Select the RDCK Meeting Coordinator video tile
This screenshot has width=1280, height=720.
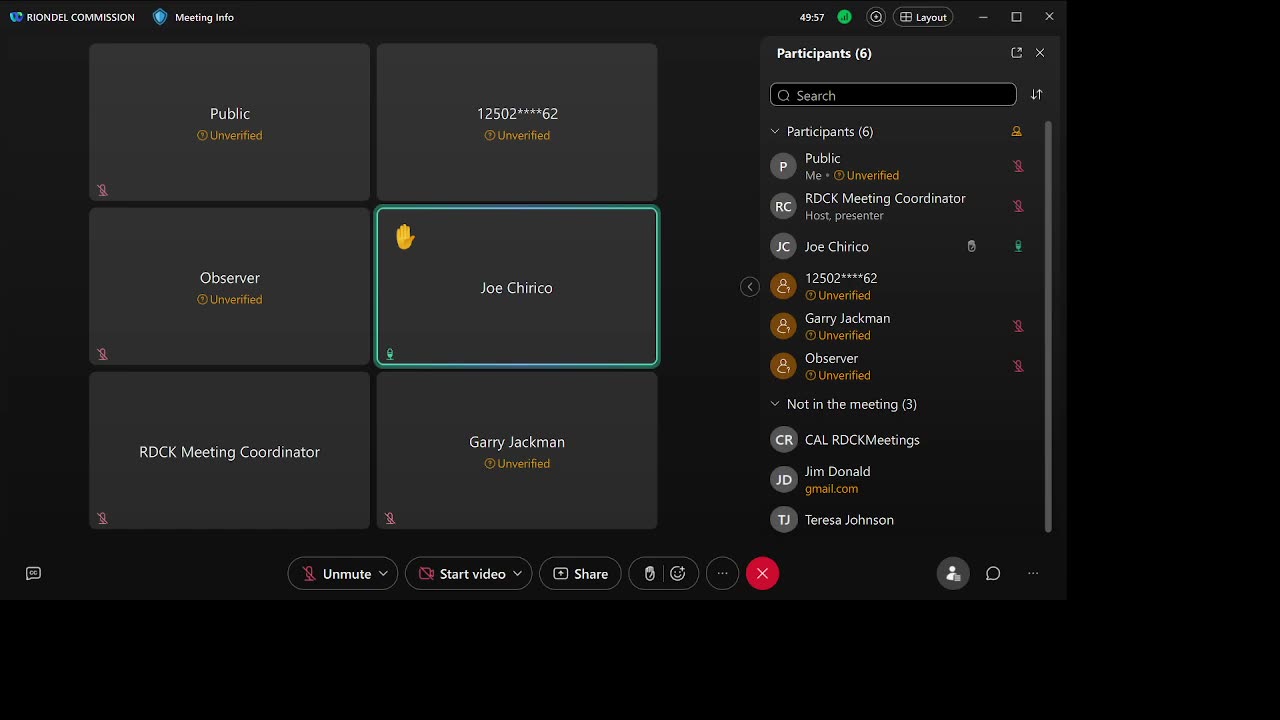pyautogui.click(x=230, y=451)
